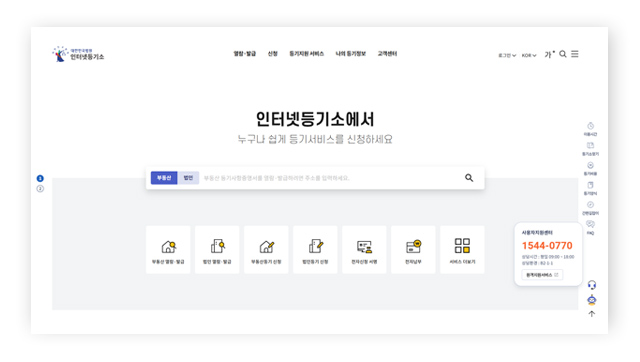
Task: Open 부동산 열람·발급 house icon card
Action: 168,249
